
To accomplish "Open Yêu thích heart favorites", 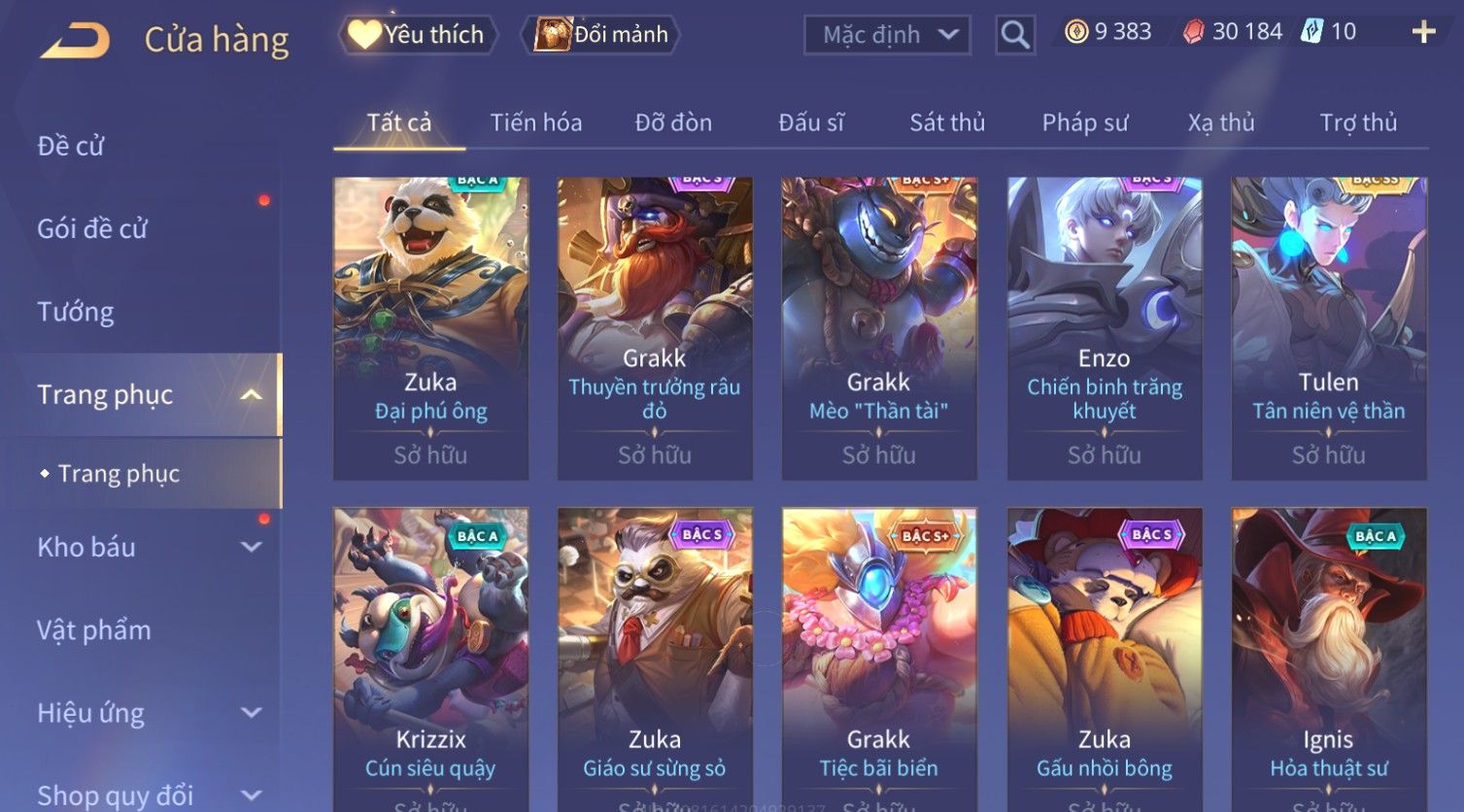I will click(418, 34).
